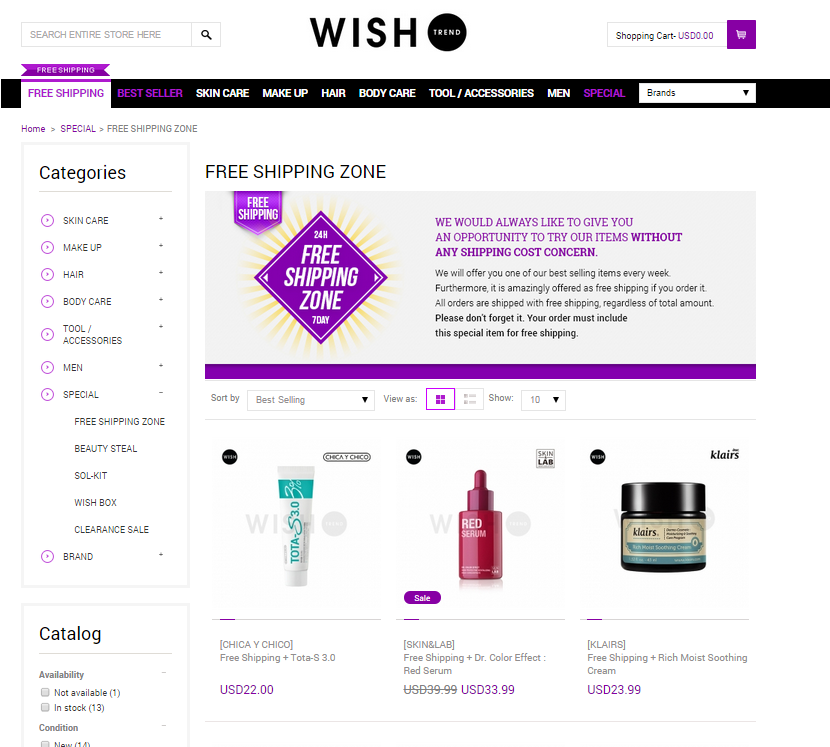Check the In stock filter
The height and width of the screenshot is (747, 830).
(46, 707)
